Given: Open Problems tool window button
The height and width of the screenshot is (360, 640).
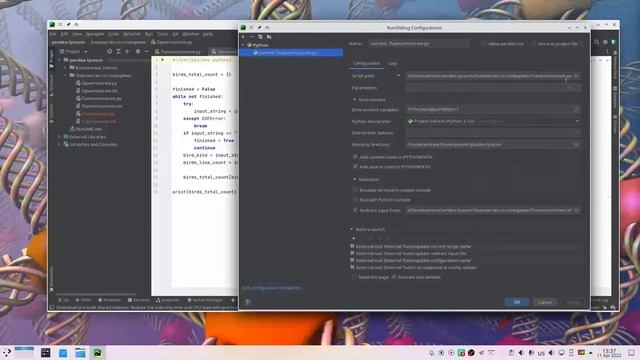Looking at the screenshot, I should (109, 300).
